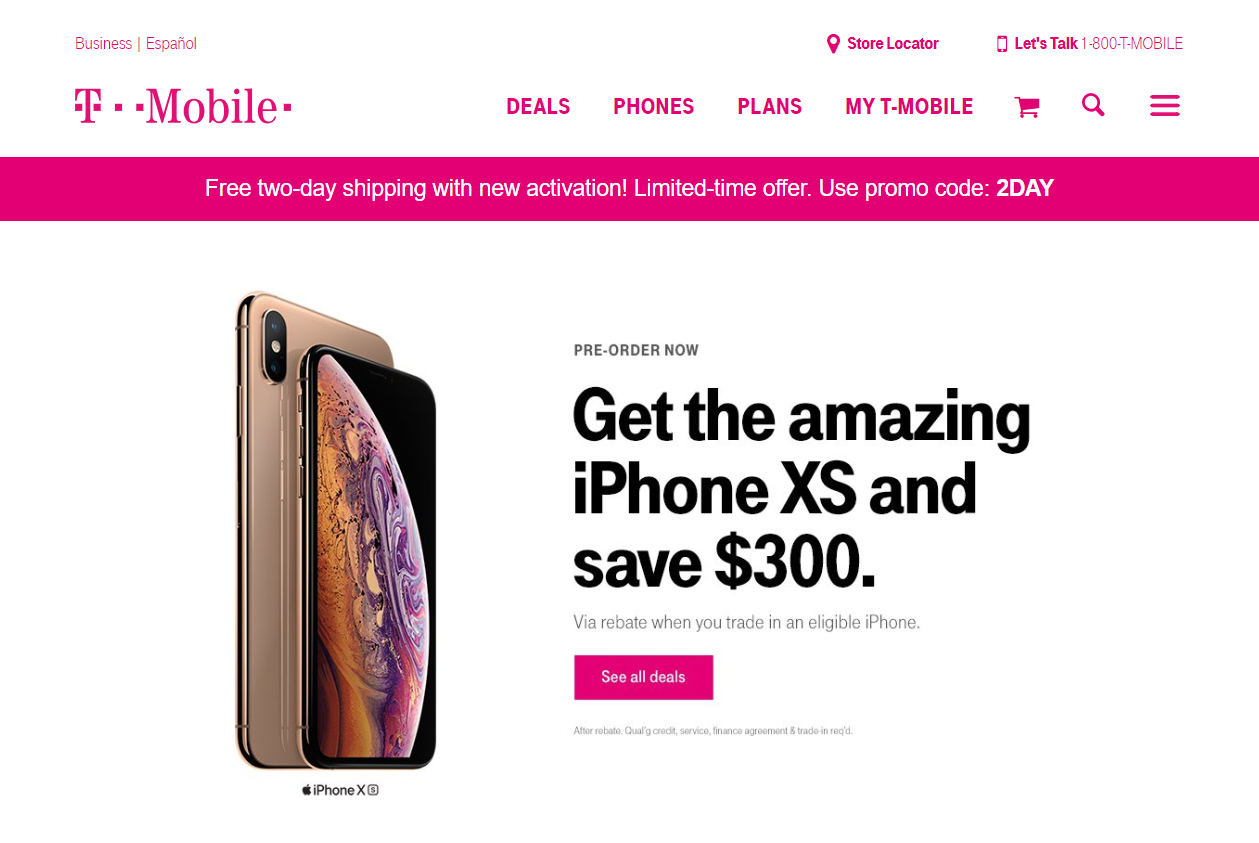Open the Business link
This screenshot has width=1259, height=843.
pos(103,44)
